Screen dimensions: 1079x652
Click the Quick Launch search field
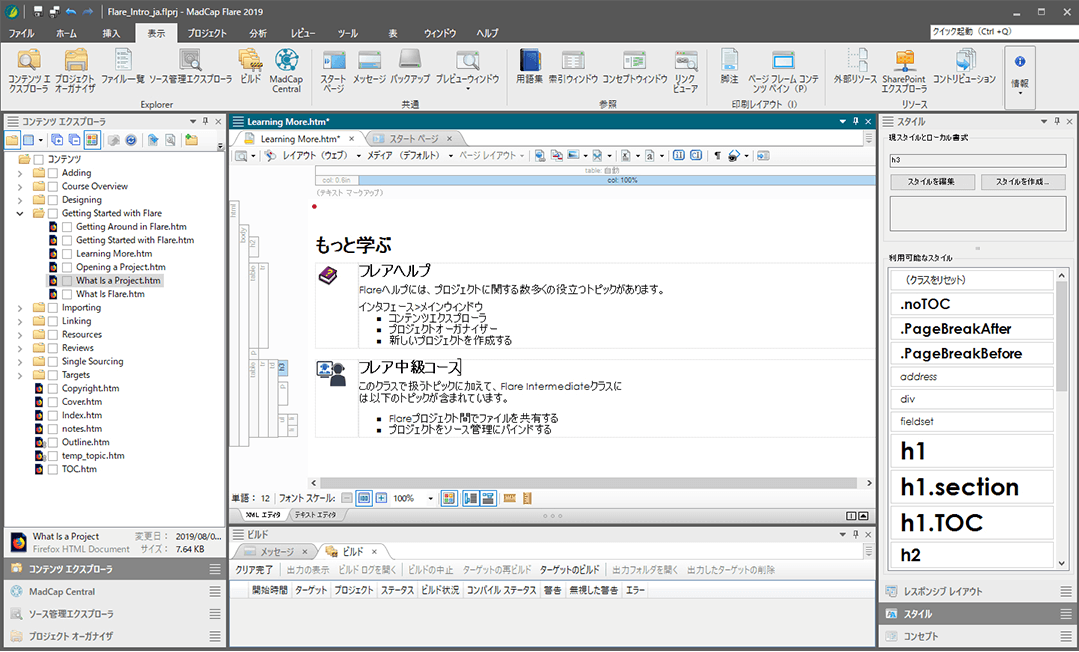coord(1004,32)
